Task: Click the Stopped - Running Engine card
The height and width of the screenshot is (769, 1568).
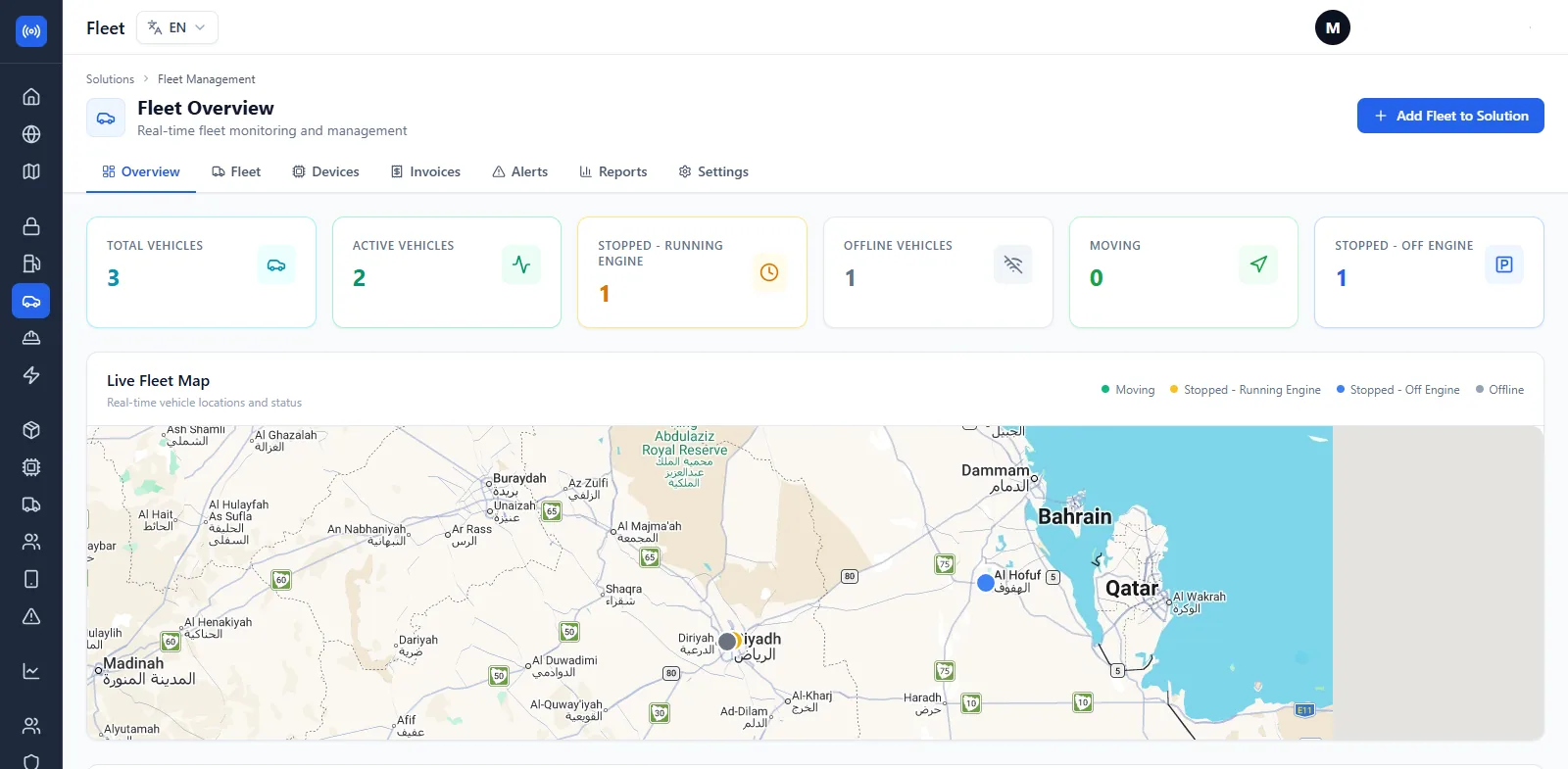Action: 692,272
